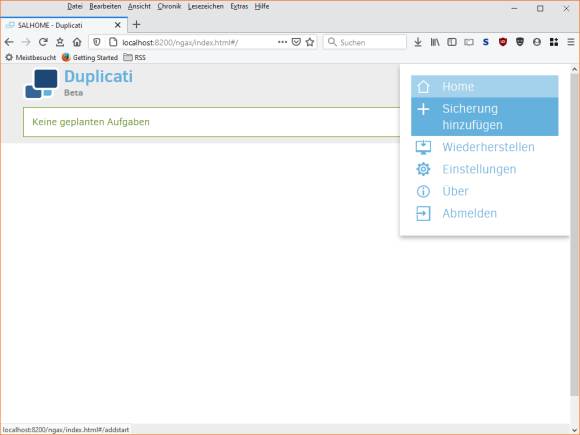580x435 pixels.
Task: Open Sicherung hinzufügen menu entry
Action: tap(485, 117)
